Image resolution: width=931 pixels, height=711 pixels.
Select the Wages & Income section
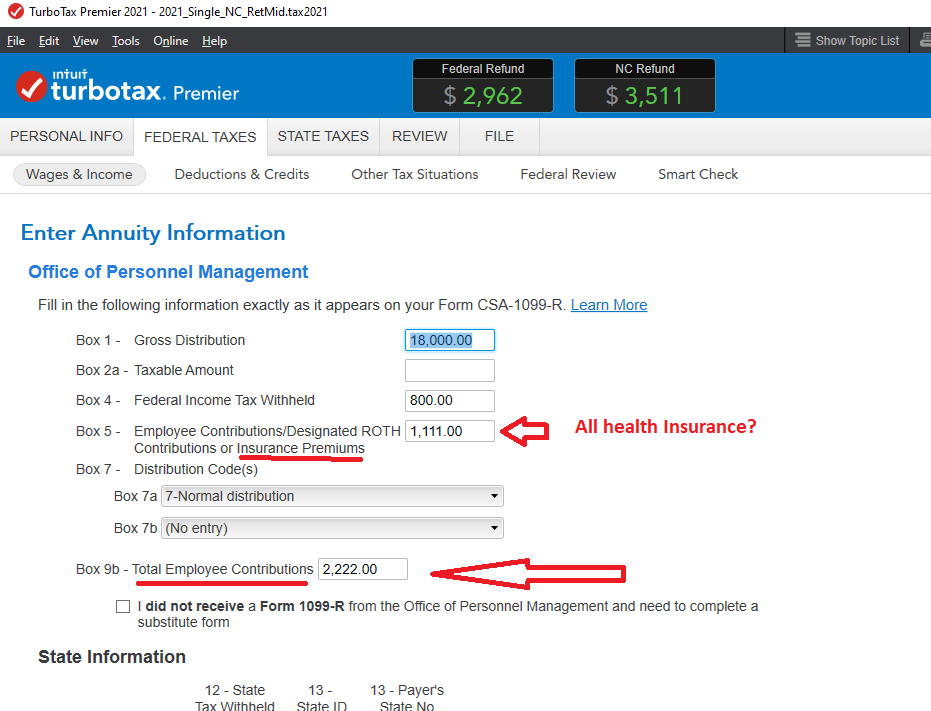click(79, 174)
